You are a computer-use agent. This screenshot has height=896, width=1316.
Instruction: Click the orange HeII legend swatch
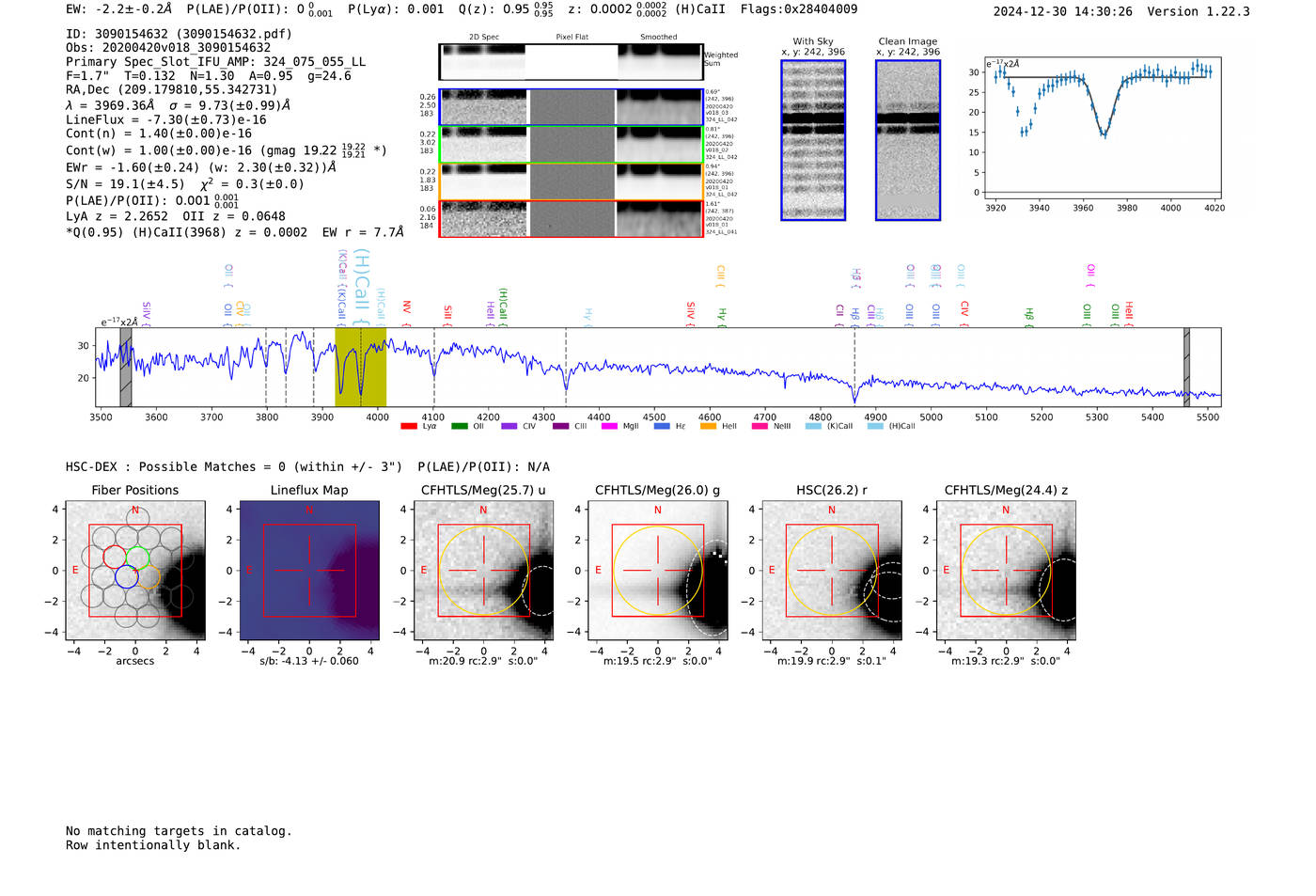click(x=708, y=426)
